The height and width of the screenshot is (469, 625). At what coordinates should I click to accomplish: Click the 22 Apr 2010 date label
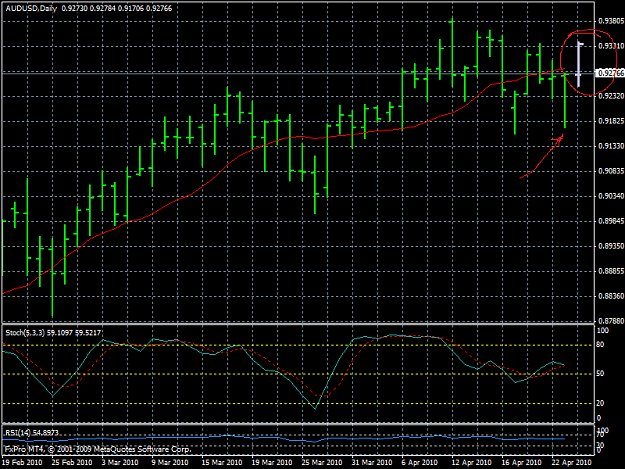click(572, 462)
